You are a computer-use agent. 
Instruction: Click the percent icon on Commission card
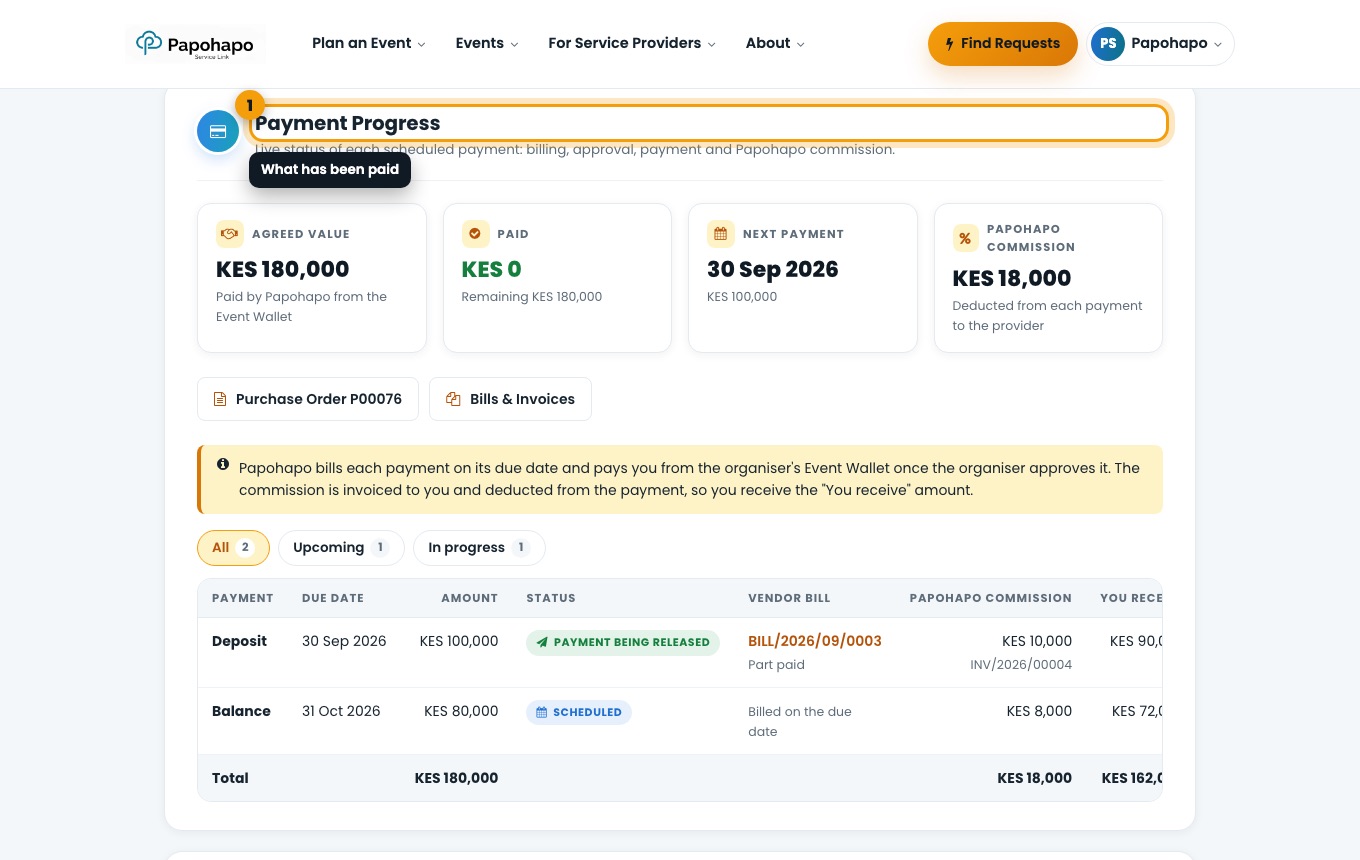pyautogui.click(x=966, y=238)
